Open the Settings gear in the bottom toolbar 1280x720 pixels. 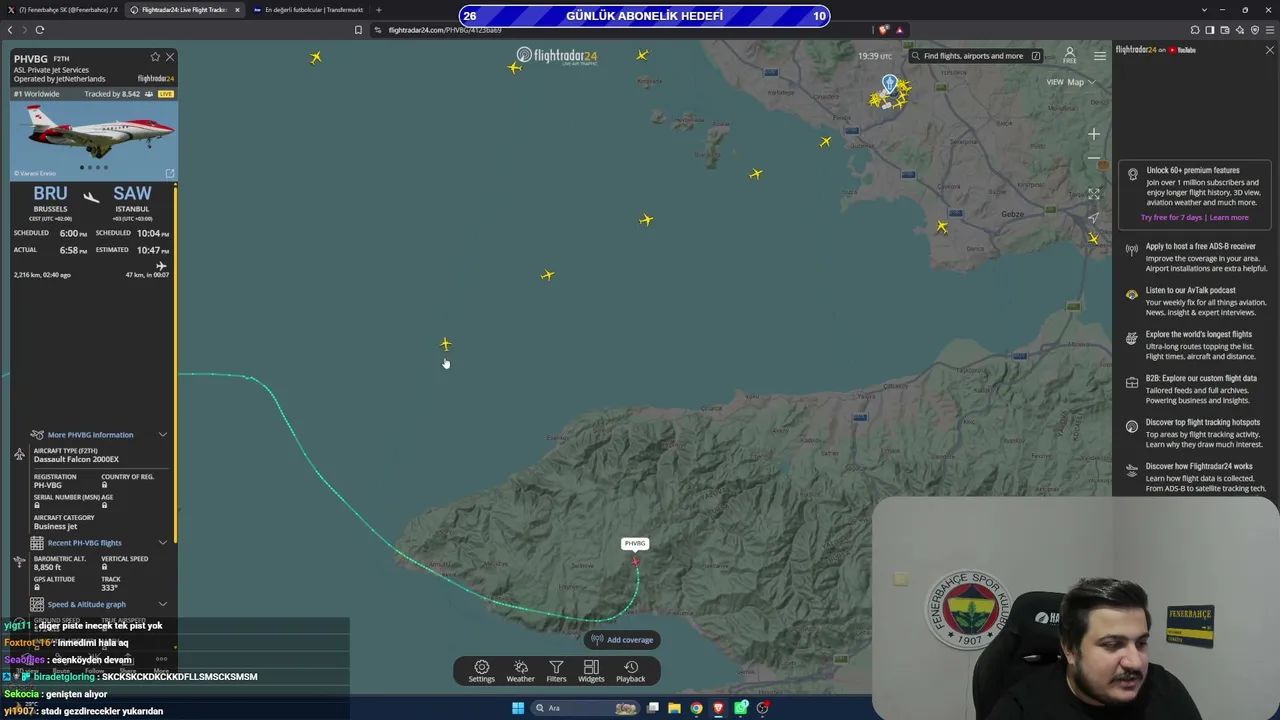(481, 671)
